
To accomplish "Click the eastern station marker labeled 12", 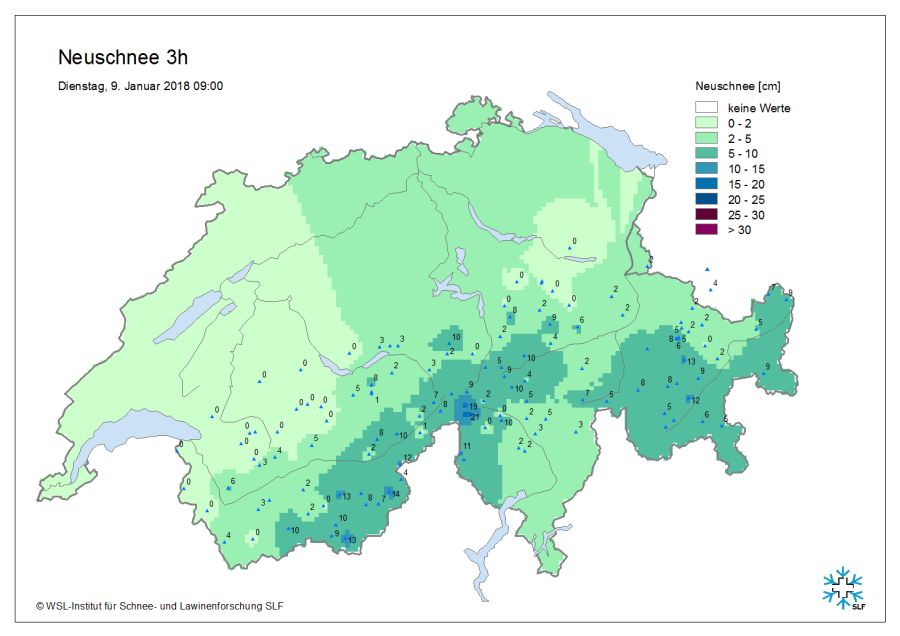I will coord(688,400).
